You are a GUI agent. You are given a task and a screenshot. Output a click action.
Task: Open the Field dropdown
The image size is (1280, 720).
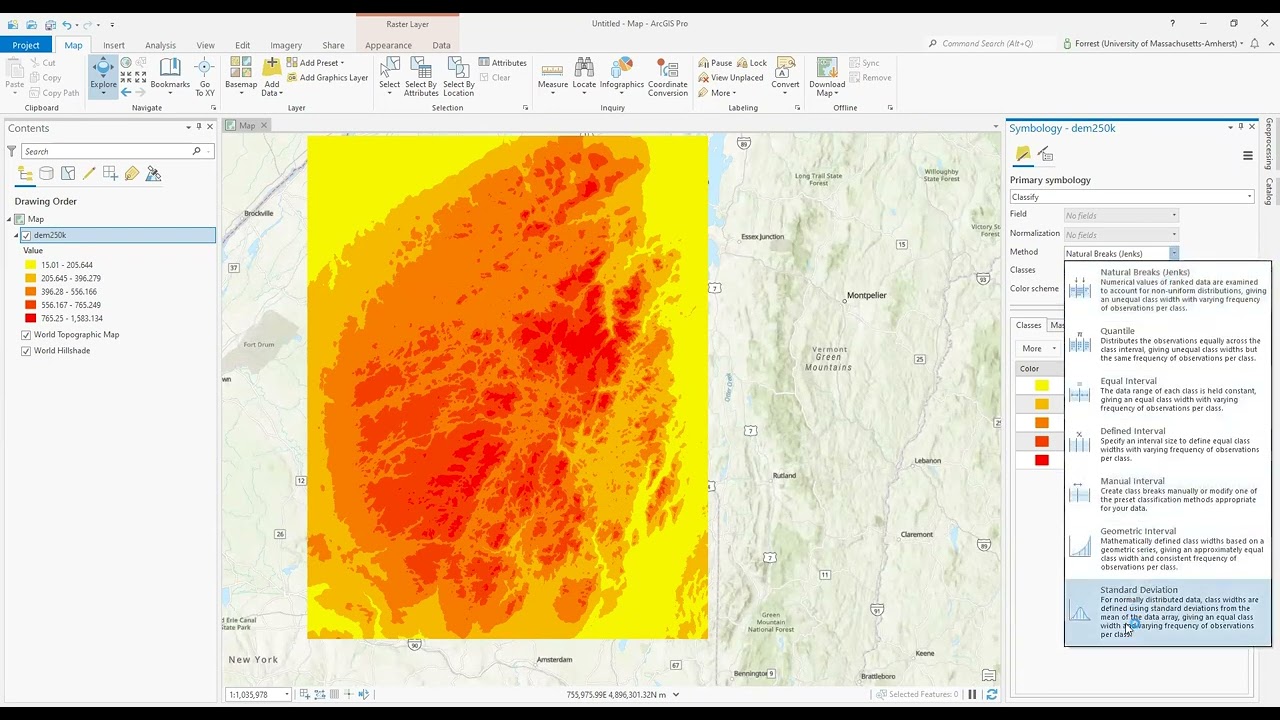[x=1121, y=215]
